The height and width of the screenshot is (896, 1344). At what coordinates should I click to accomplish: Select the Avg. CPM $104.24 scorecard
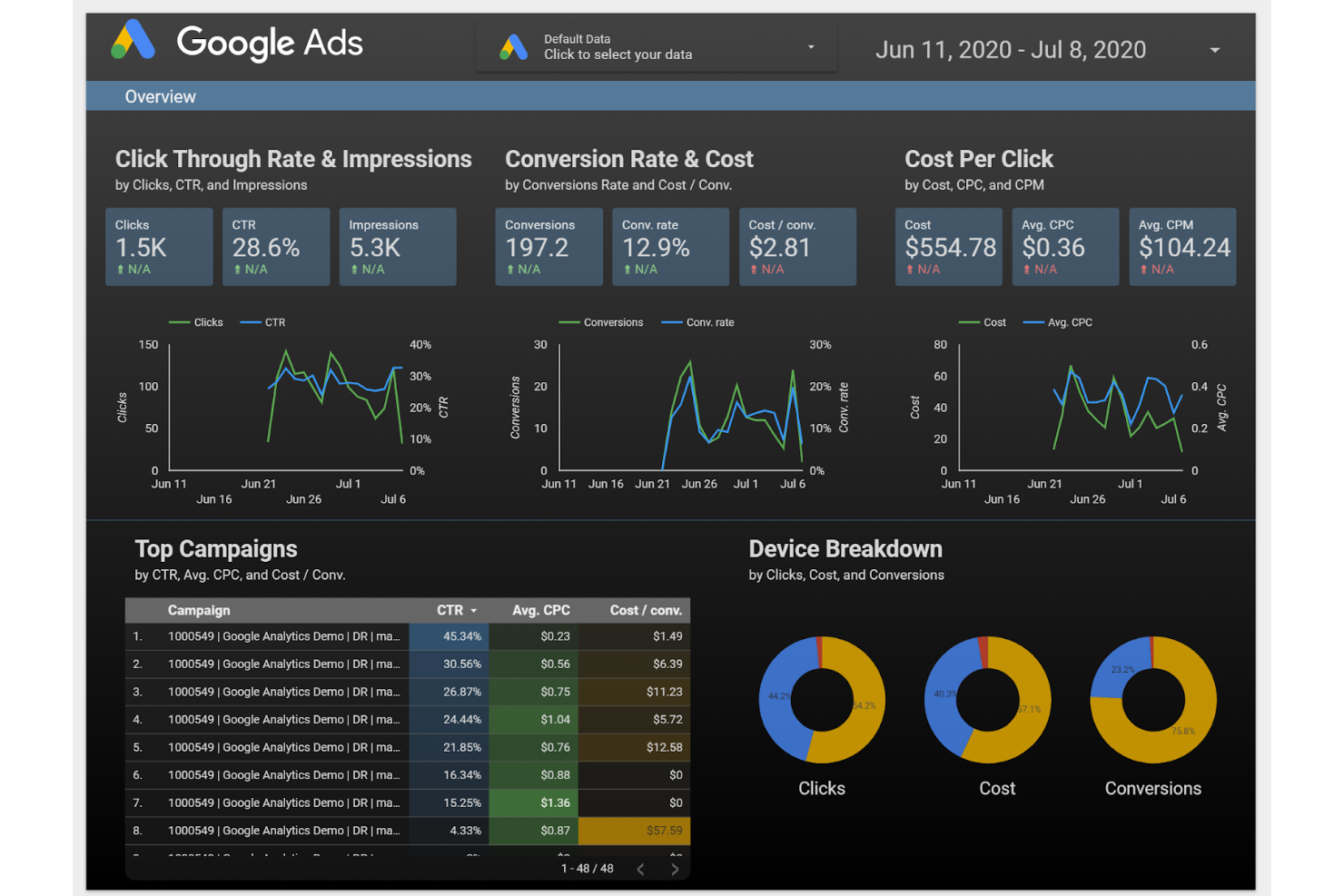click(x=1182, y=247)
